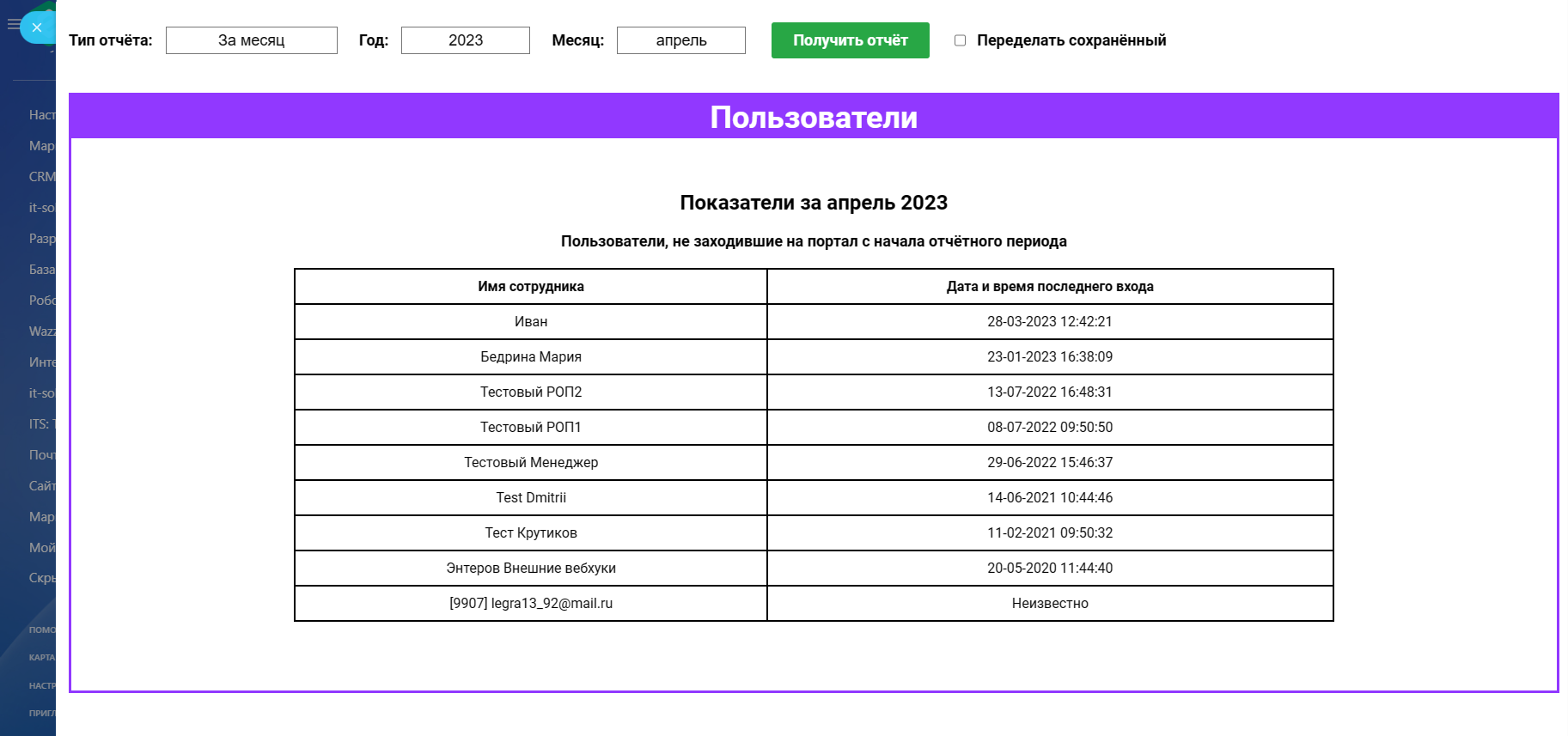
Task: Click the date '28-03-2023 12:42:21'
Action: click(1050, 322)
